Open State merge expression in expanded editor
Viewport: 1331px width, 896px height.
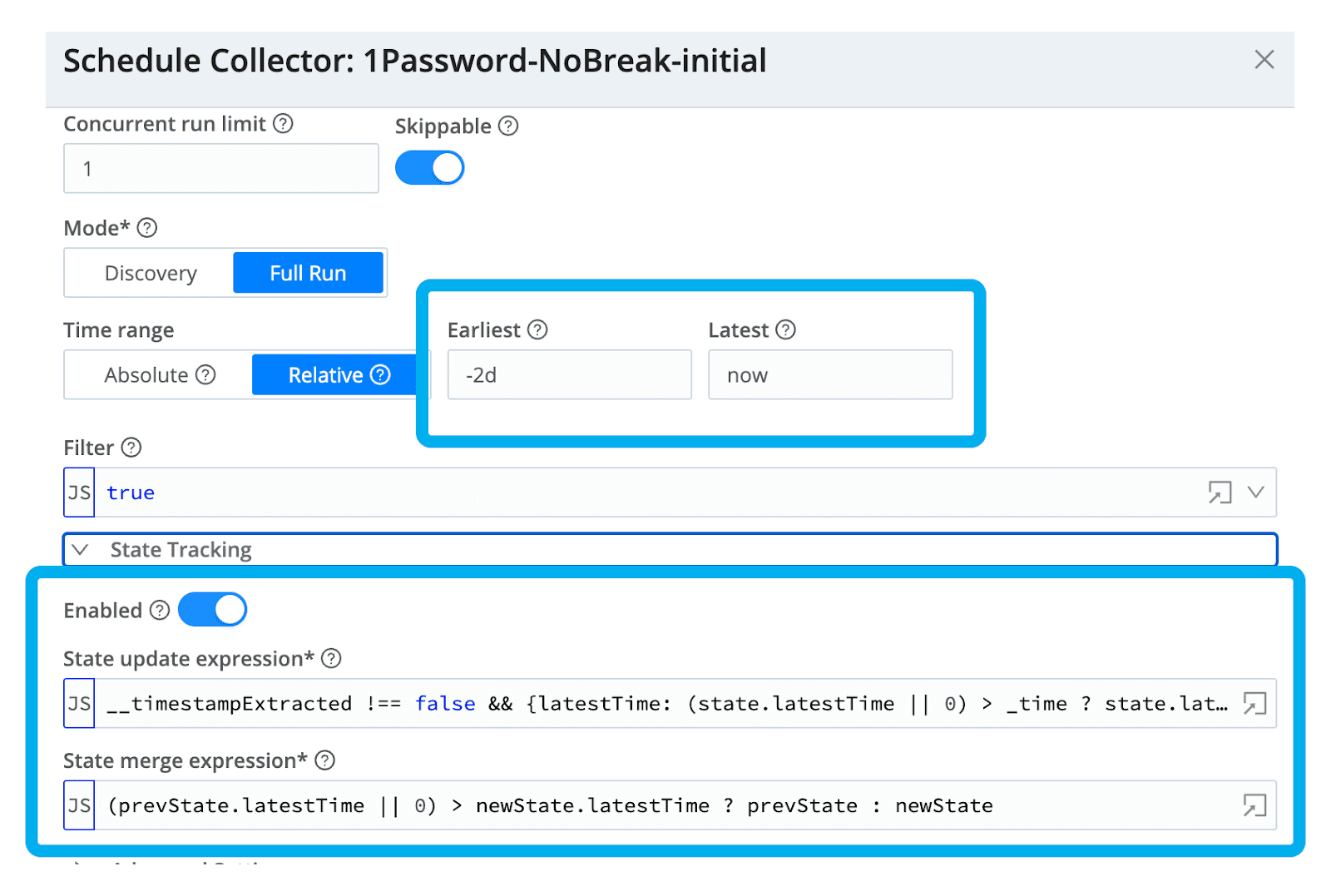[x=1254, y=805]
